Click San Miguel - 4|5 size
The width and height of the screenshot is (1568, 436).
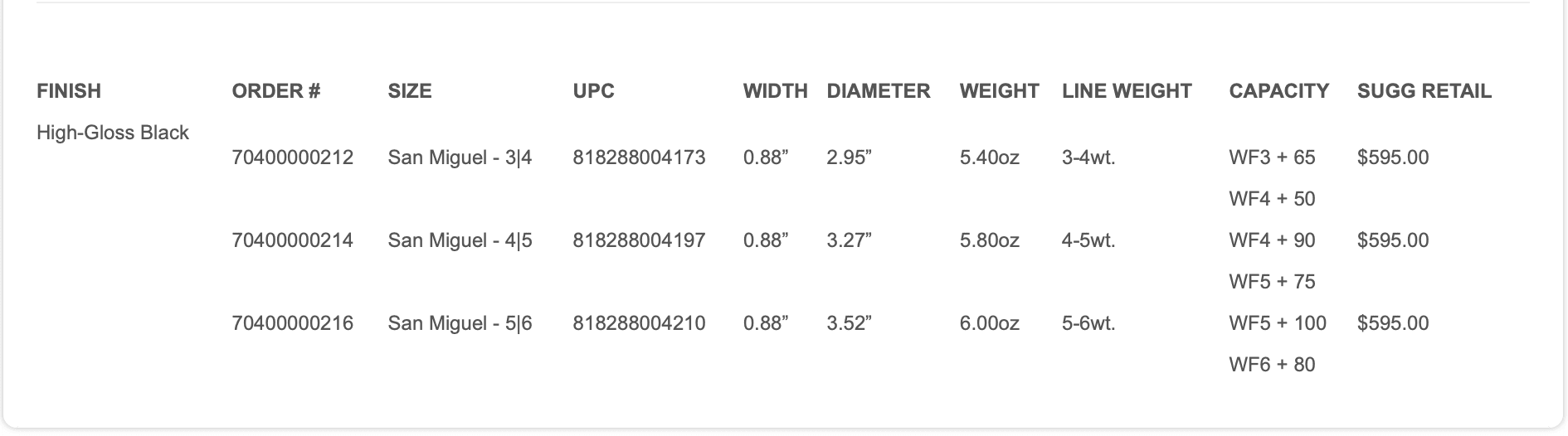(460, 240)
